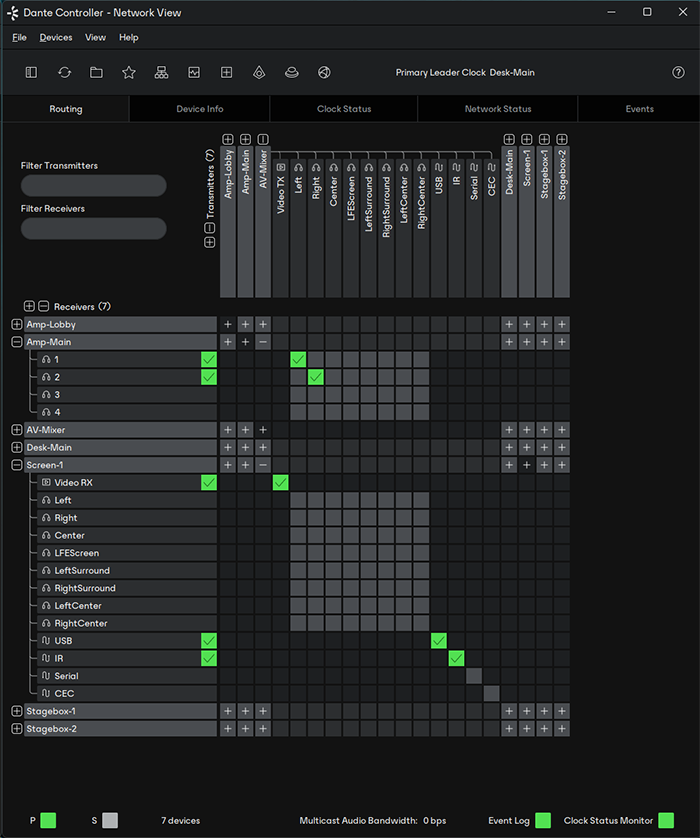This screenshot has height=838, width=700.
Task: Click the disc-shaped toolbar icon
Action: (292, 72)
